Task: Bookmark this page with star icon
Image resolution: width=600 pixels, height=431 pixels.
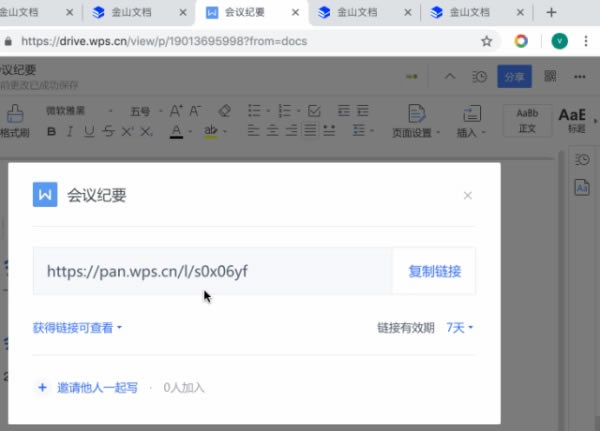Action: point(486,41)
